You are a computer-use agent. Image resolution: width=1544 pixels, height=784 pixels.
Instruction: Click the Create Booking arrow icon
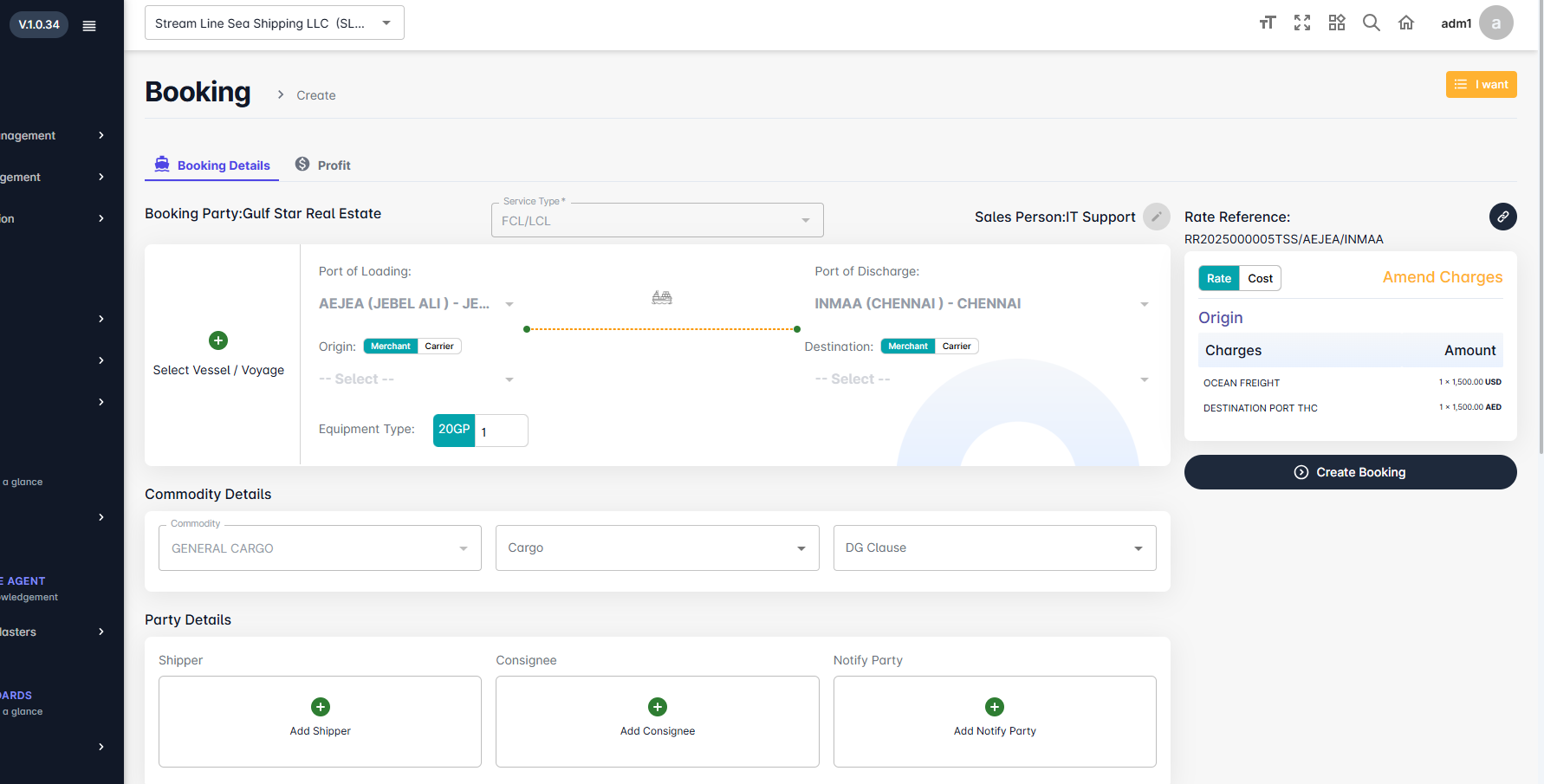1301,472
